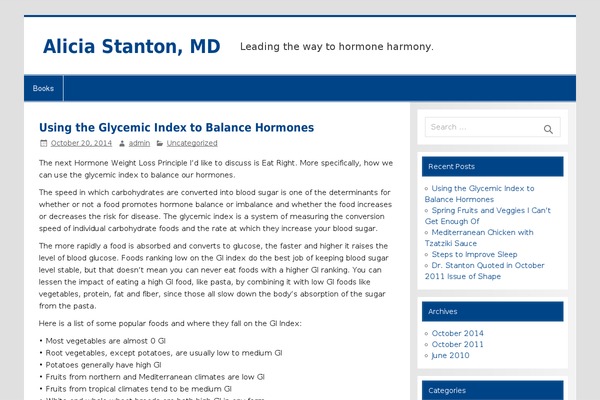The image size is (600, 400).
Task: Open the October 2011 archive
Action: tap(457, 344)
